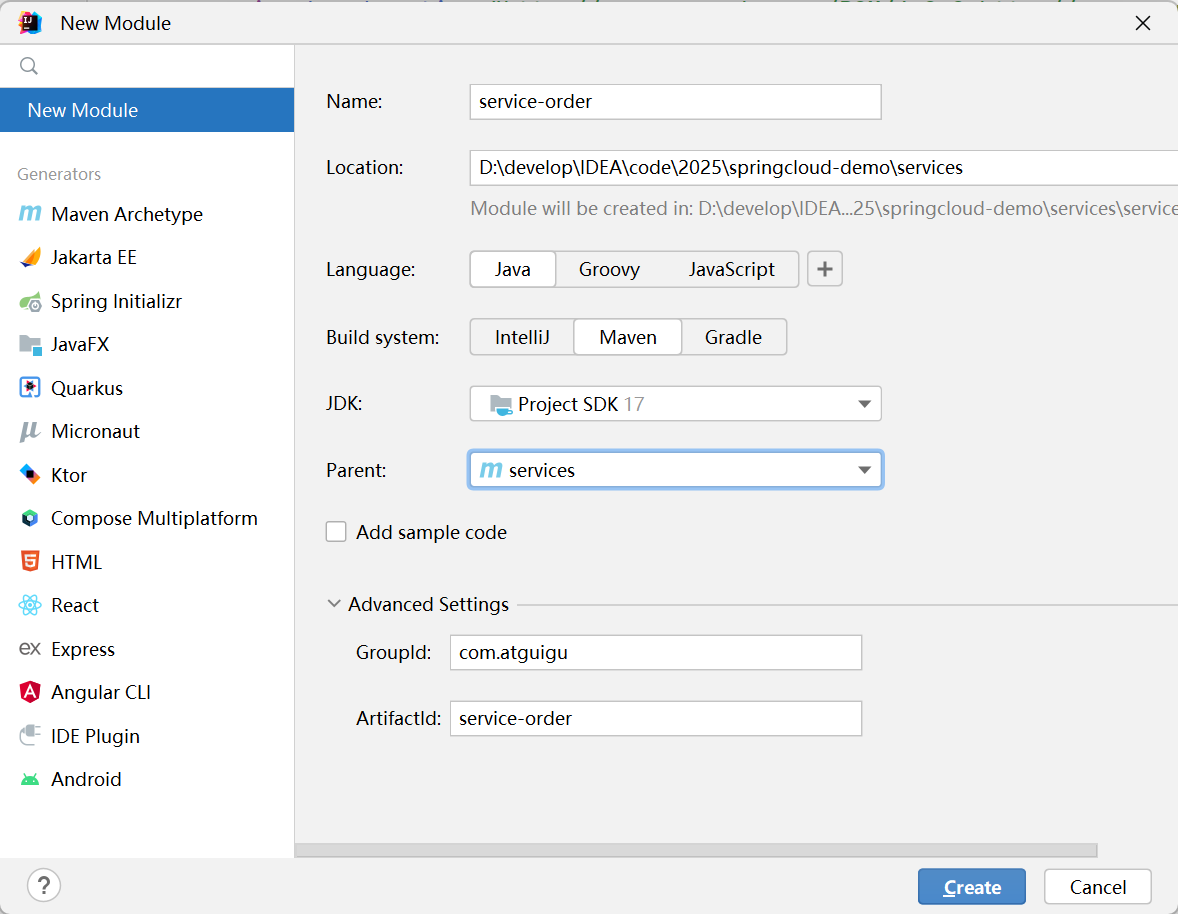
Task: Click the Quarkus generator icon
Action: (x=30, y=388)
